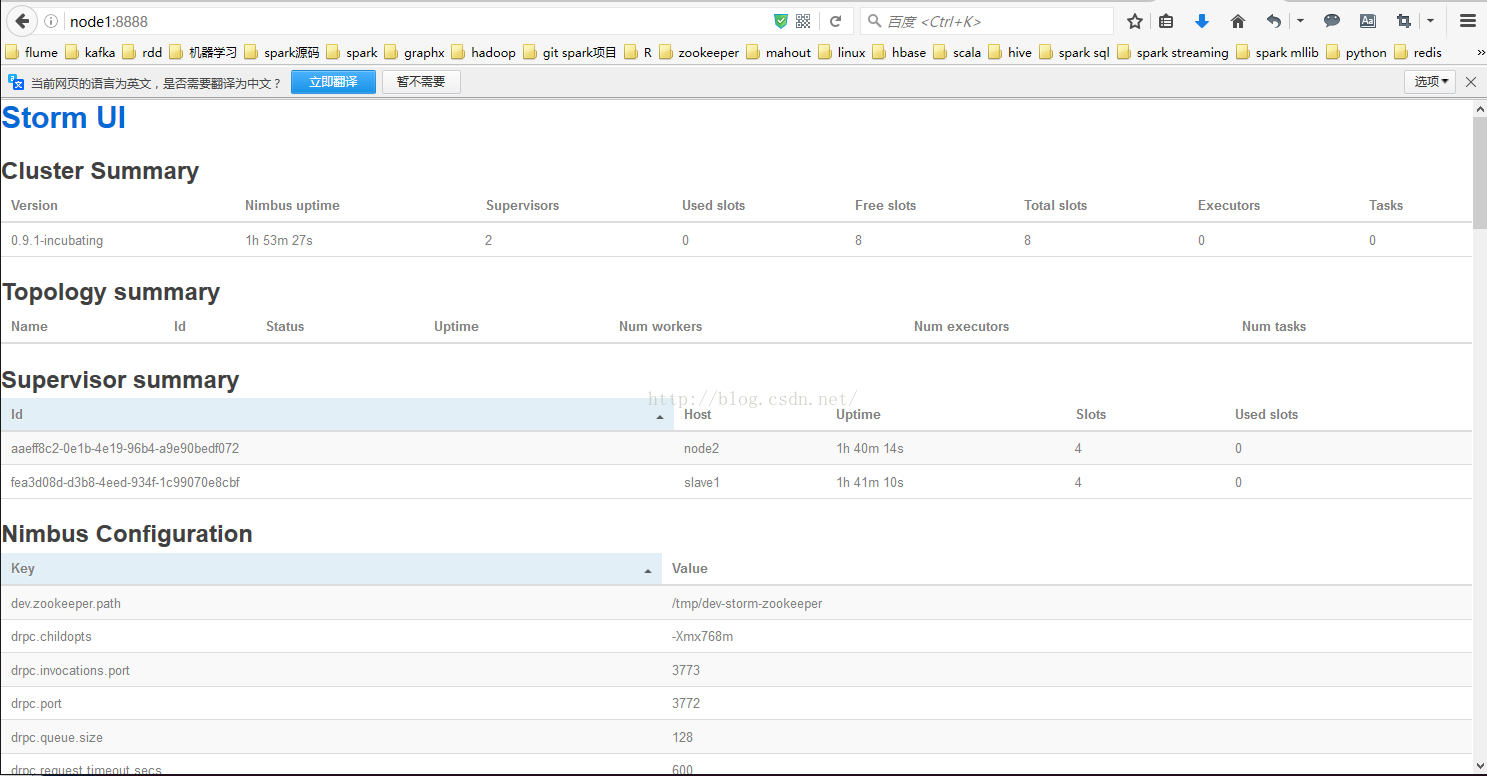Screen dimensions: 1487x776
Task: Click the Host column header
Action: 697,415
